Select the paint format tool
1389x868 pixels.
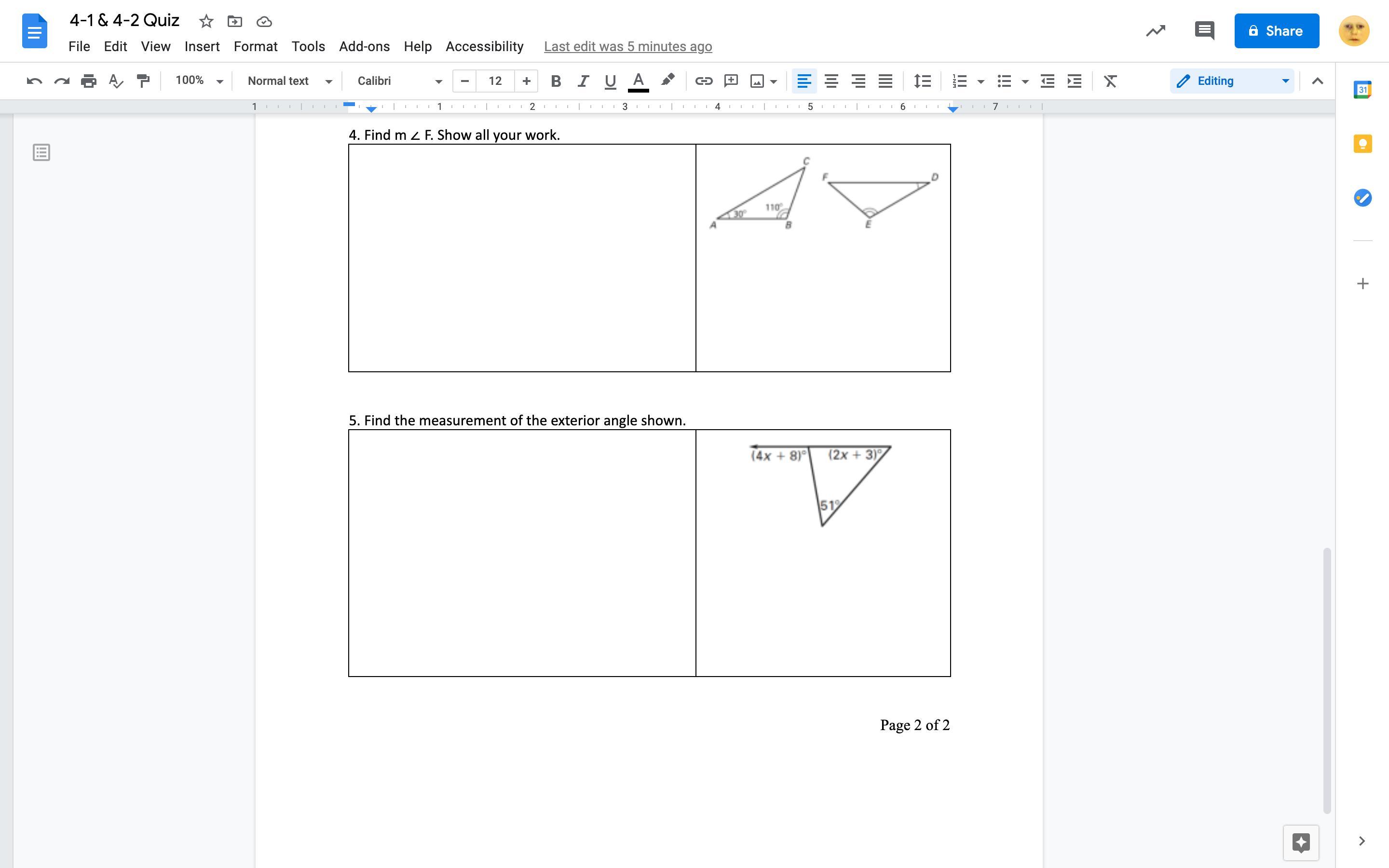coord(144,81)
